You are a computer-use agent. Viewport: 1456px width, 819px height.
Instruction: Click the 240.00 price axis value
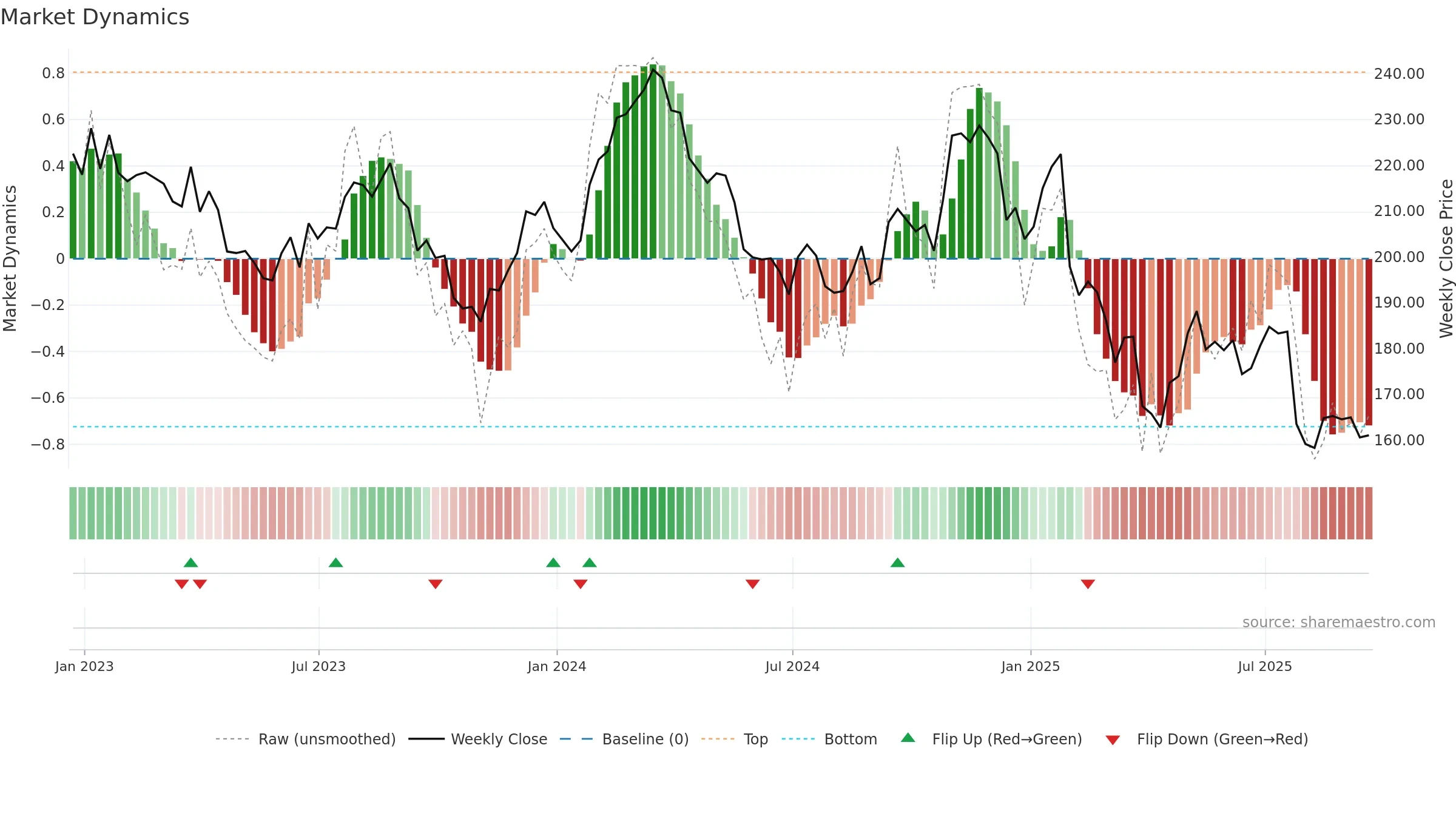[1399, 74]
